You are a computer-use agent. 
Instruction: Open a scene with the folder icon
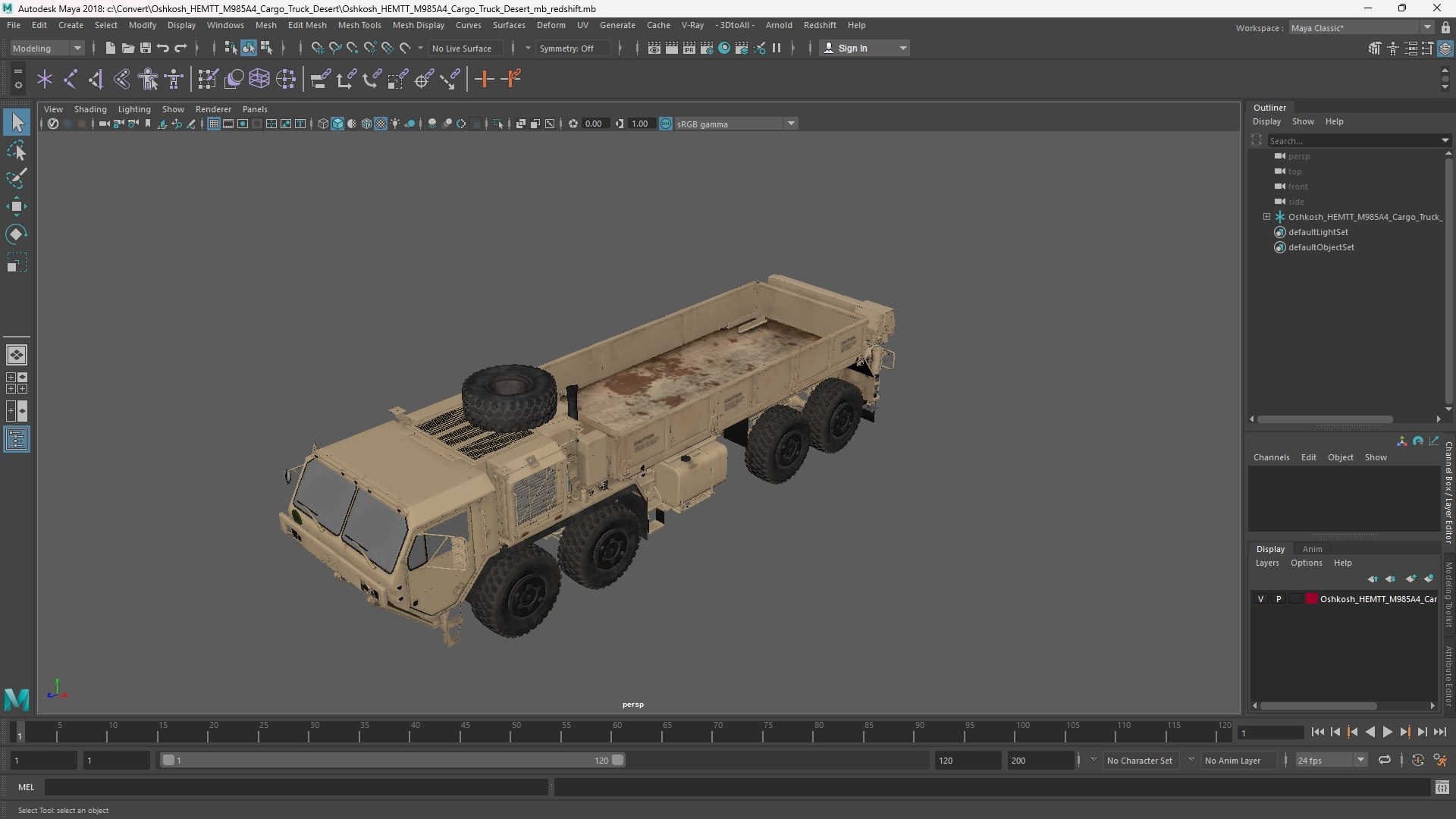127,48
